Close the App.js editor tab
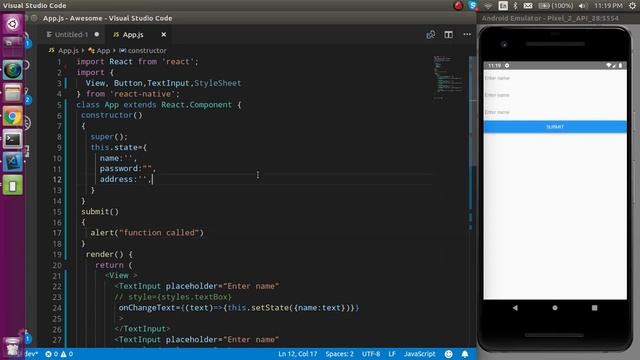The image size is (640, 360). pyautogui.click(x=164, y=35)
